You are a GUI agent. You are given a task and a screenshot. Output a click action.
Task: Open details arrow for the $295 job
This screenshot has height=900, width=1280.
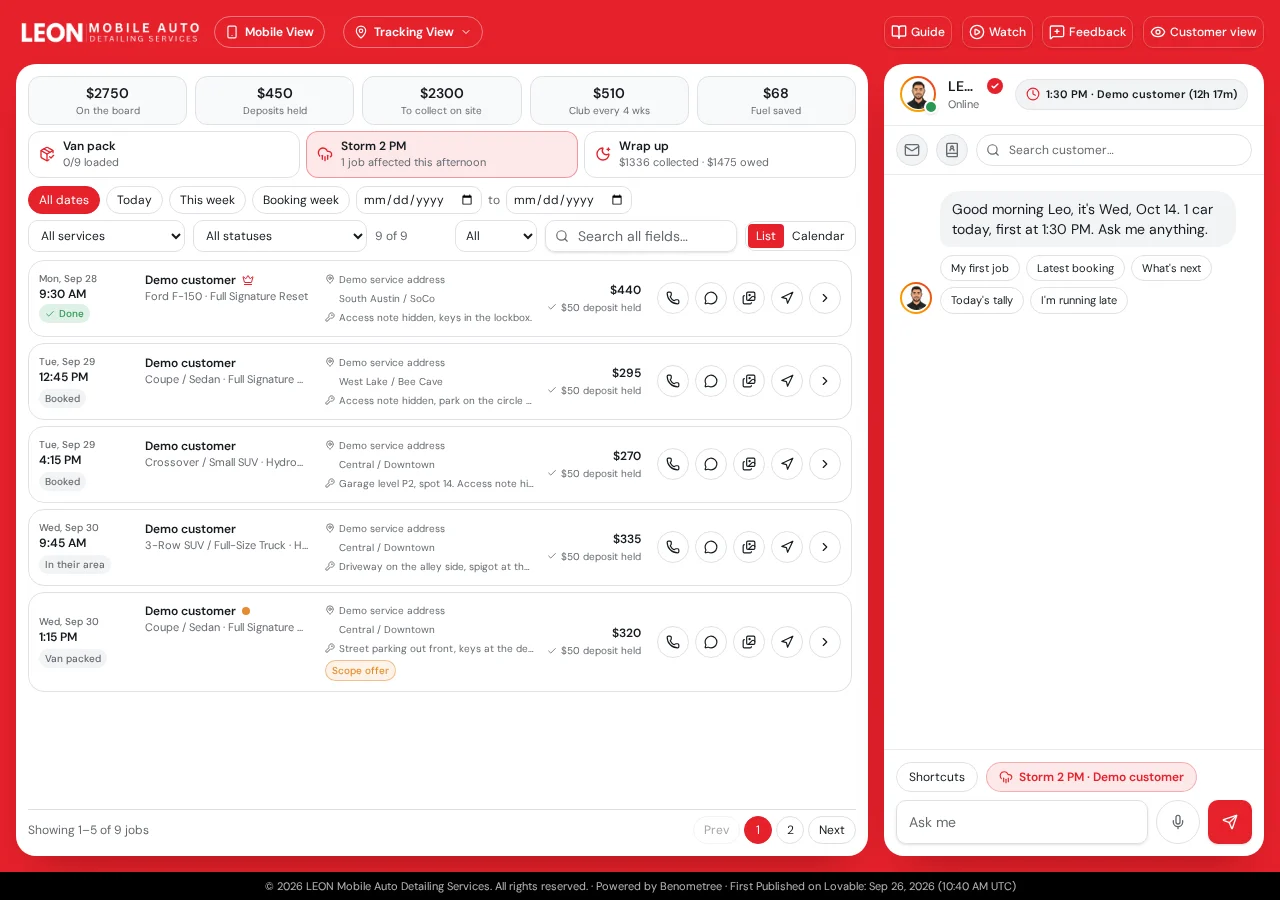point(825,381)
